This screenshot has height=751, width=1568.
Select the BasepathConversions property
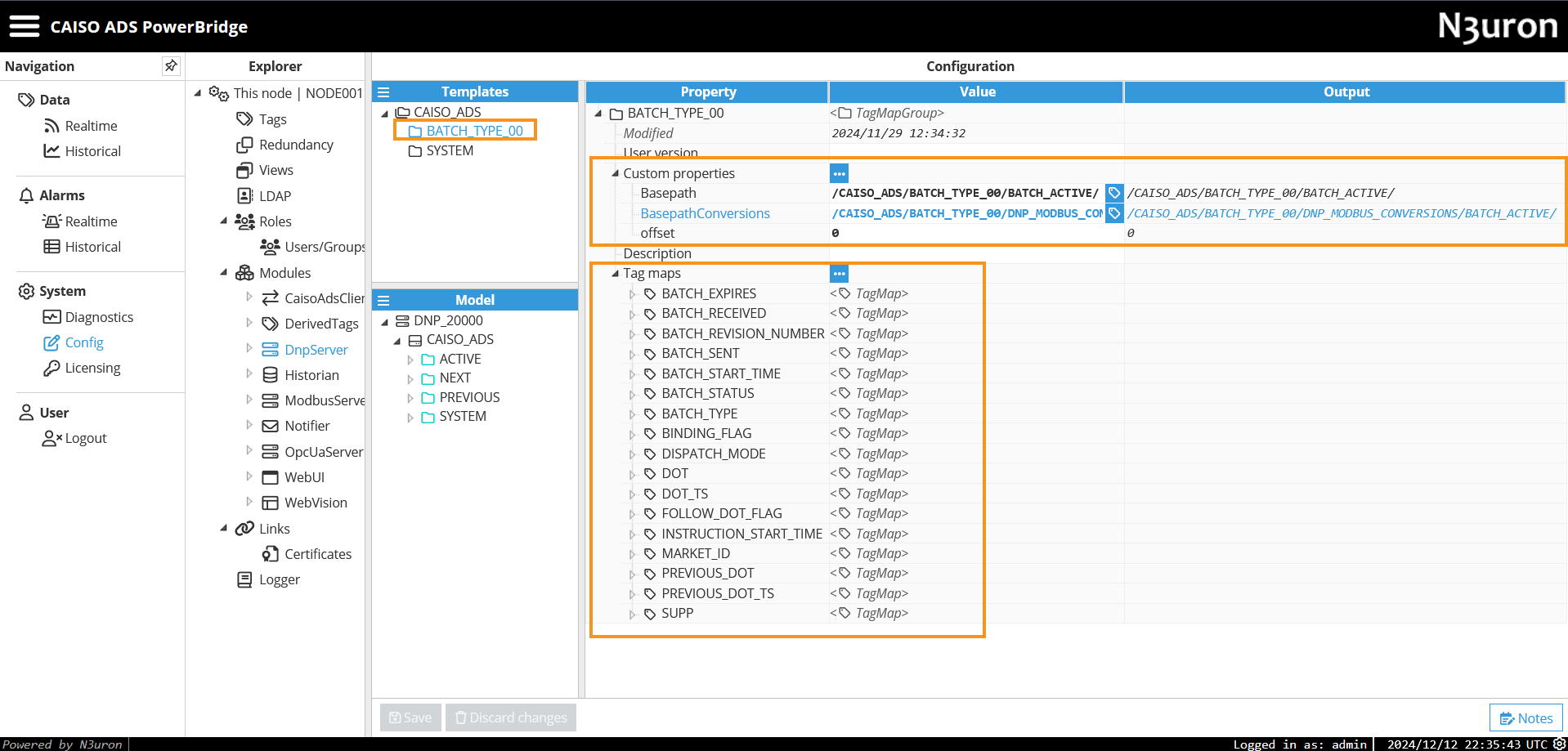pos(705,213)
